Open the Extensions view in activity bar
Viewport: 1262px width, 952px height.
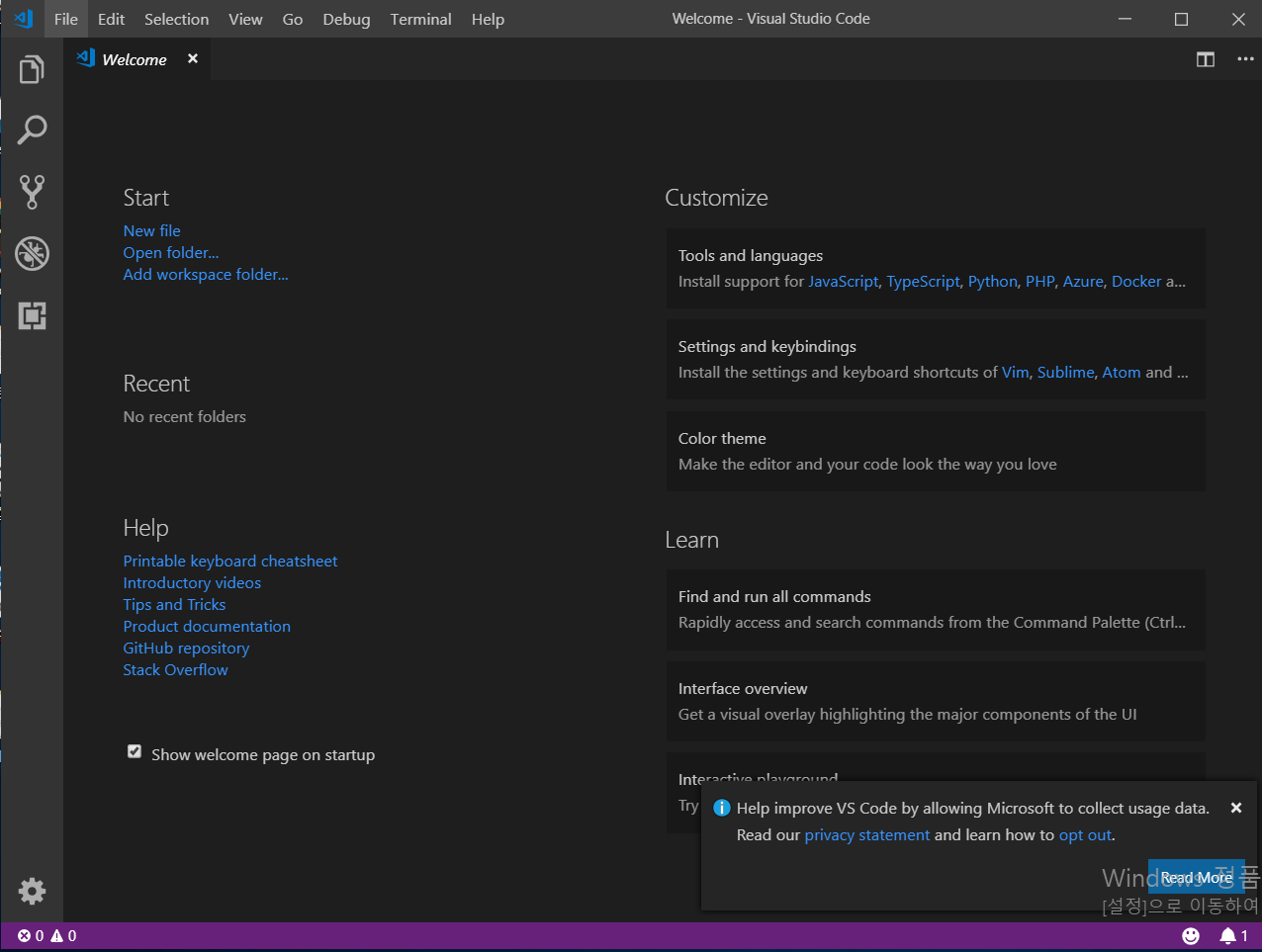32,315
